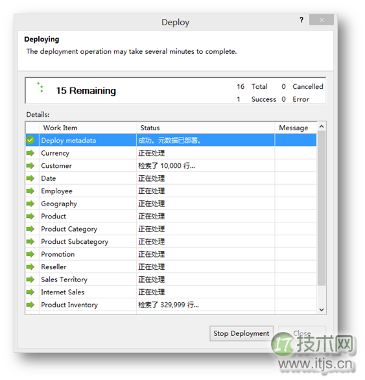The width and height of the screenshot is (365, 380).
Task: Select the Customer work item
Action: [171, 166]
